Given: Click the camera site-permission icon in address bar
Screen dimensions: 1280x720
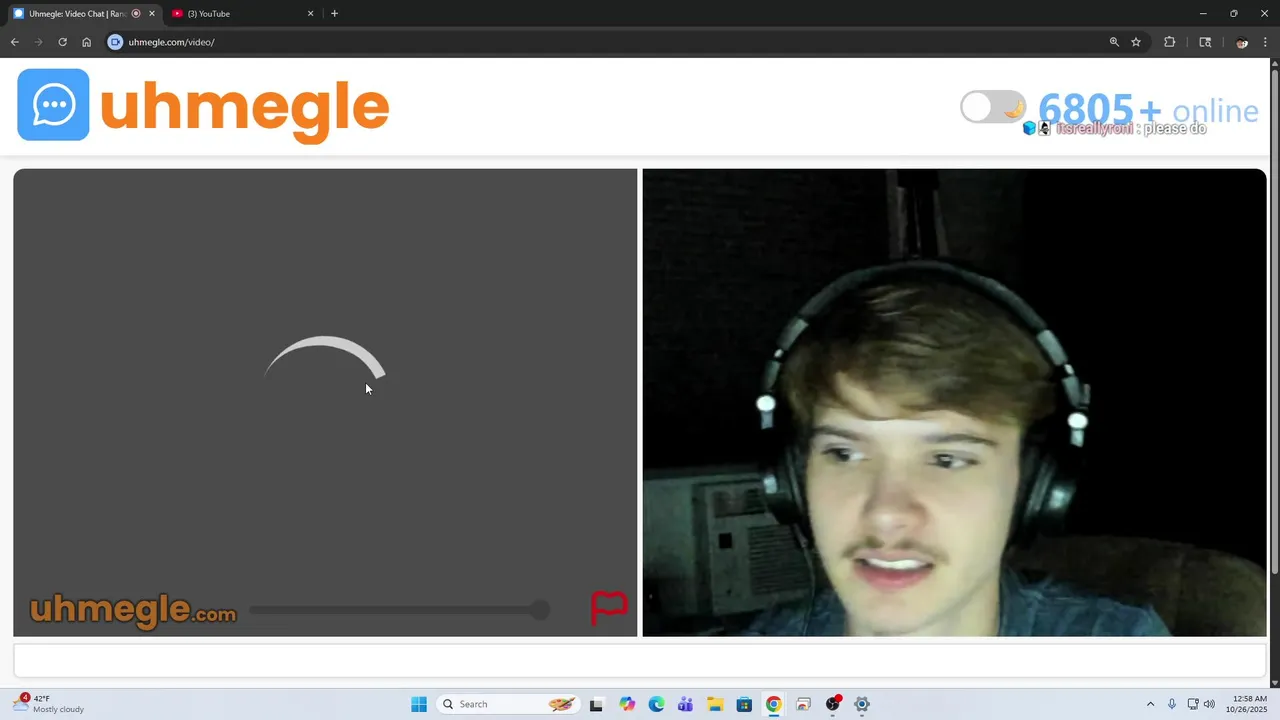Looking at the screenshot, I should [115, 42].
